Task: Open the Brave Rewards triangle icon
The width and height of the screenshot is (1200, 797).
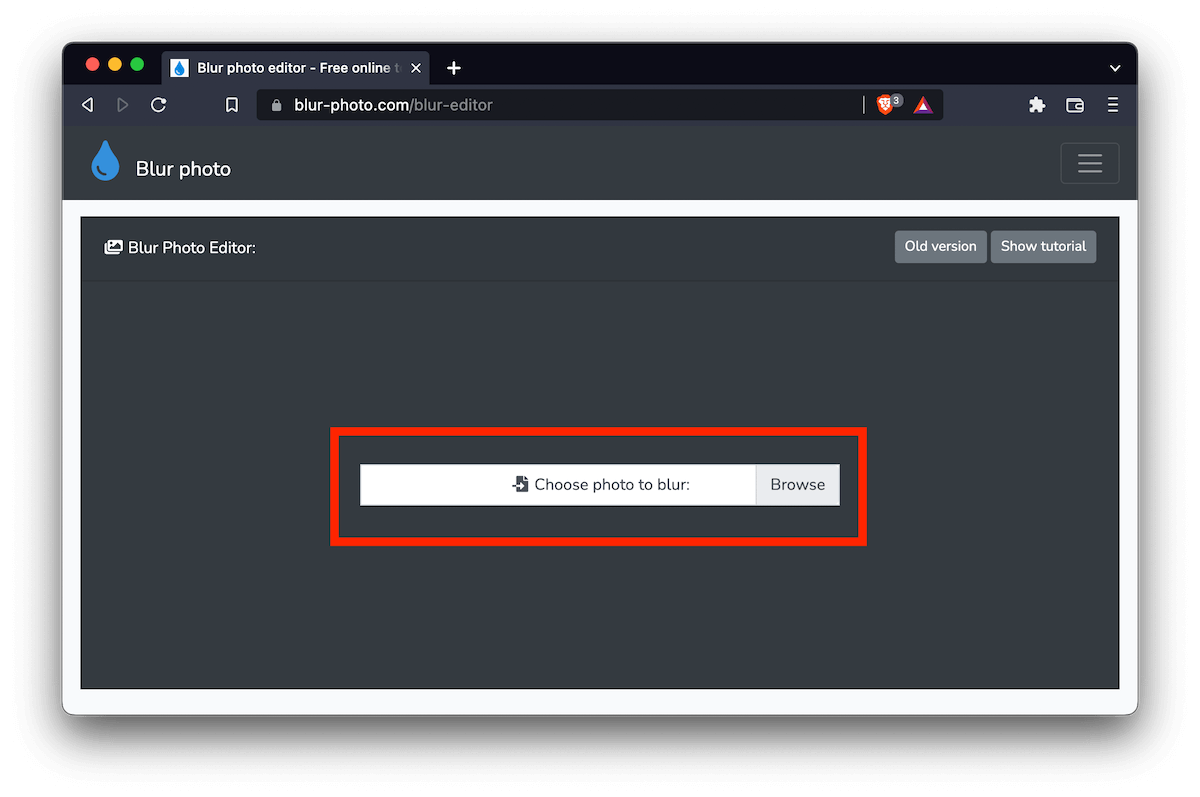Action: (923, 105)
